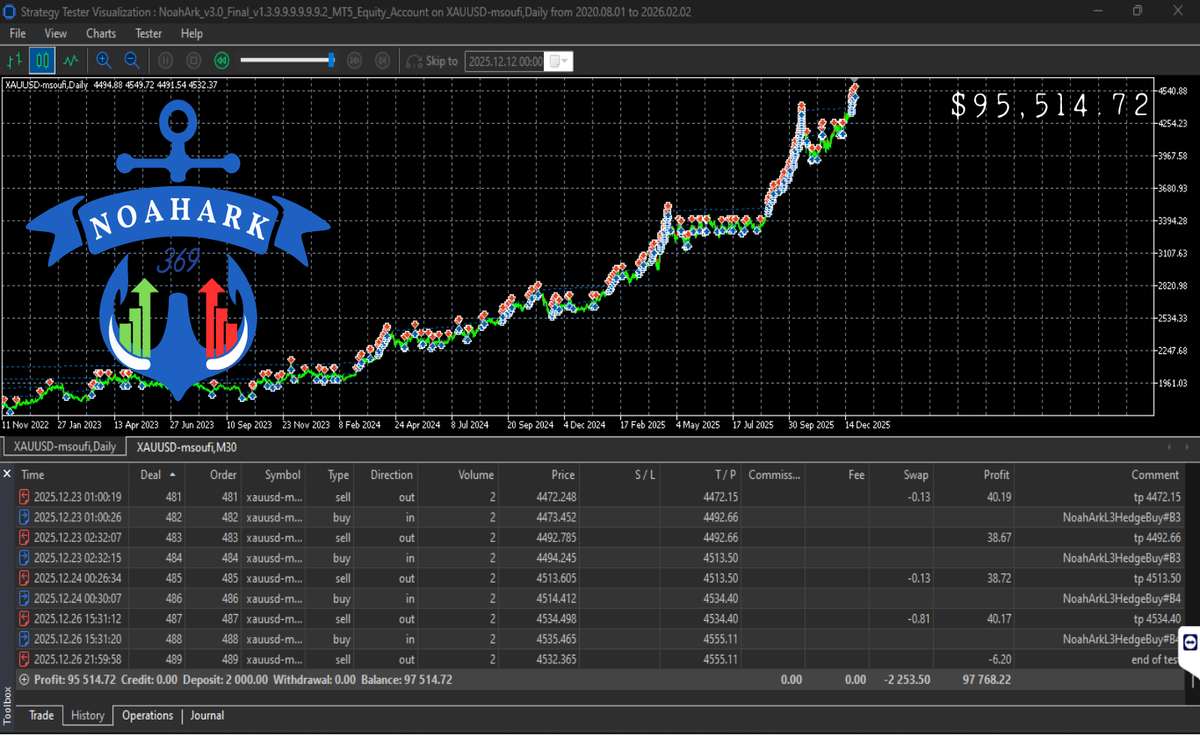This screenshot has height=736, width=1200.
Task: Click buy deal icon for deal 484
Action: coord(25,558)
